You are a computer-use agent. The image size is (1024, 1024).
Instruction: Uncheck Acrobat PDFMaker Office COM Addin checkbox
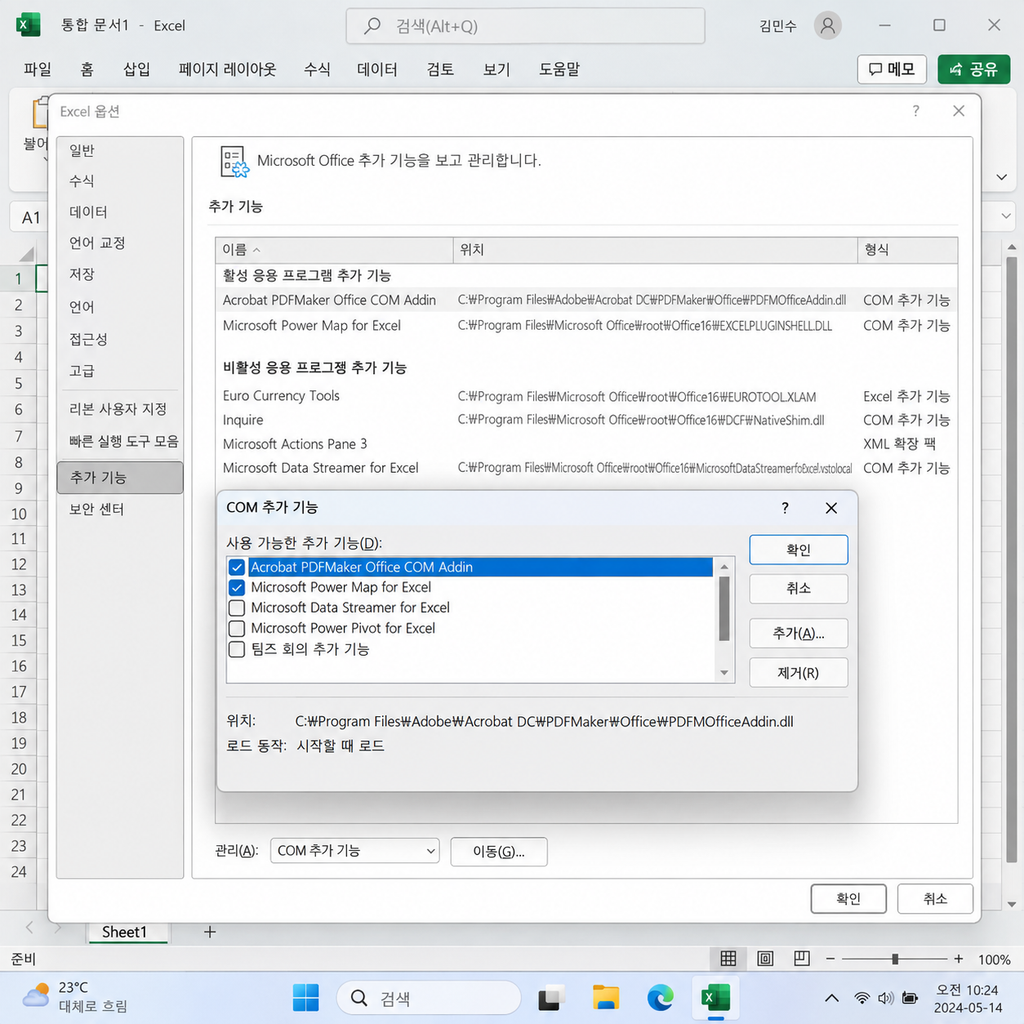coord(236,567)
